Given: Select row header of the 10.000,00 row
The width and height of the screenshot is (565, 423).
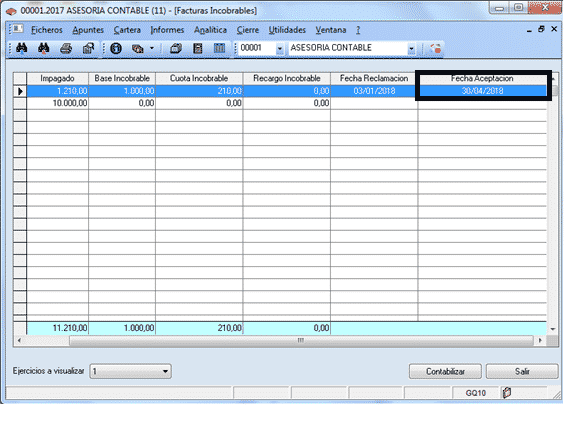Looking at the screenshot, I should [x=20, y=103].
